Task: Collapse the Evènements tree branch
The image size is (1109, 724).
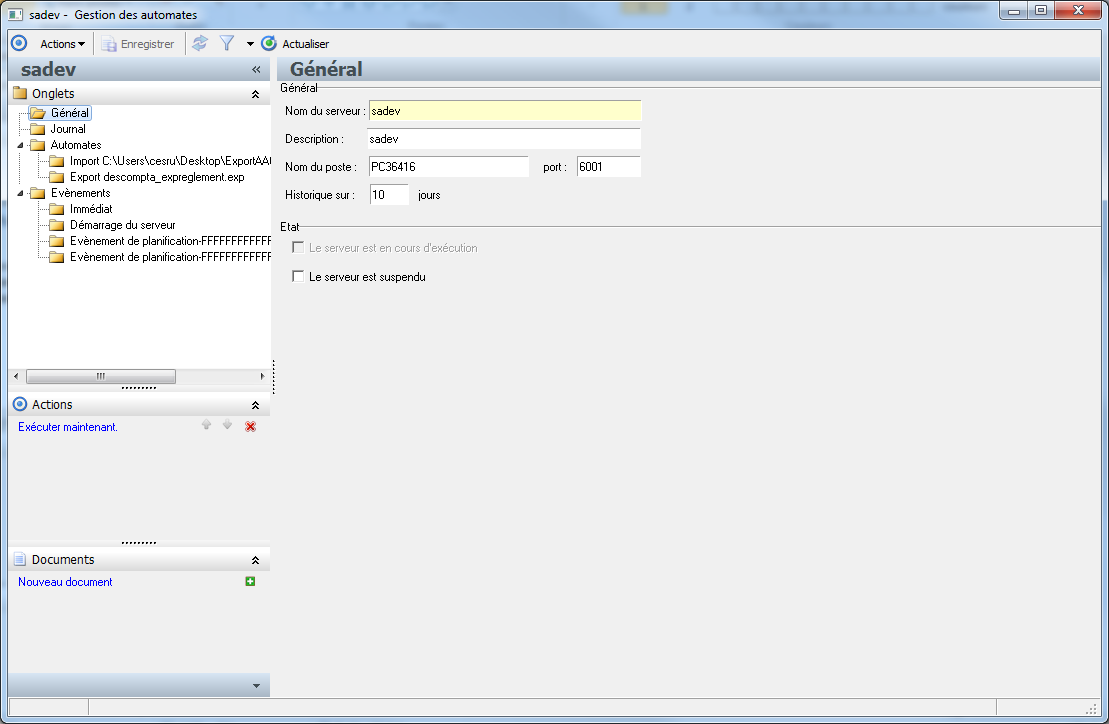Action: pos(21,193)
